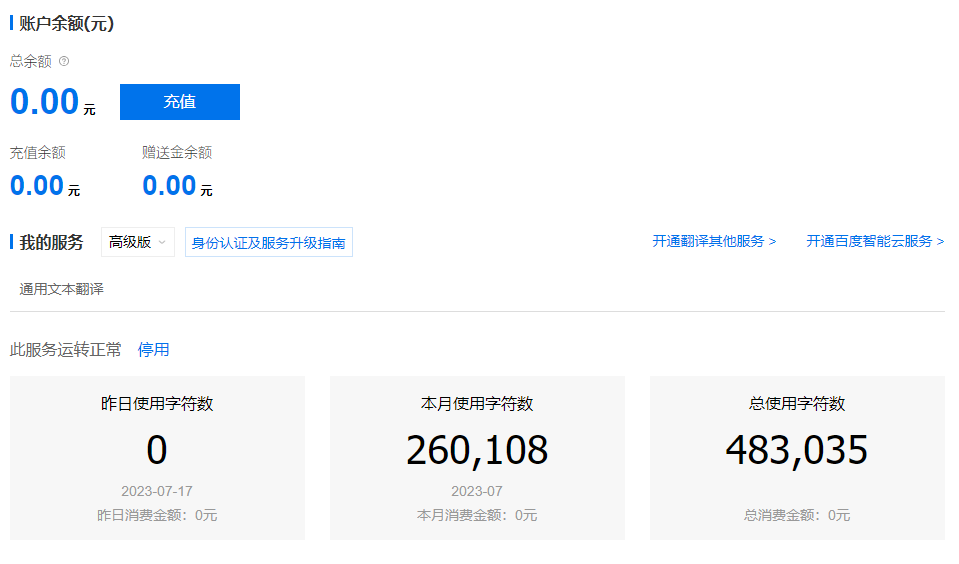This screenshot has height=564, width=959.
Task: Click the 充值余额 label
Action: click(38, 152)
